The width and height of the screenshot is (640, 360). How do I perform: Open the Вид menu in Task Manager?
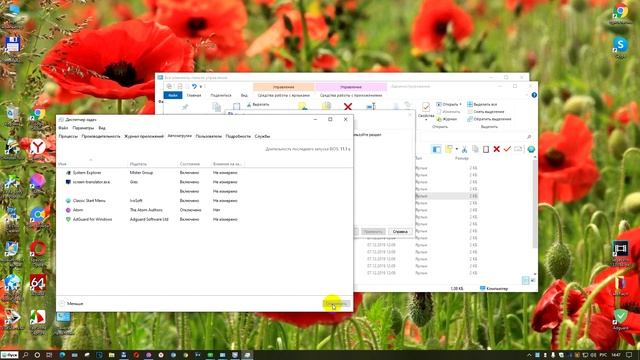click(x=102, y=128)
